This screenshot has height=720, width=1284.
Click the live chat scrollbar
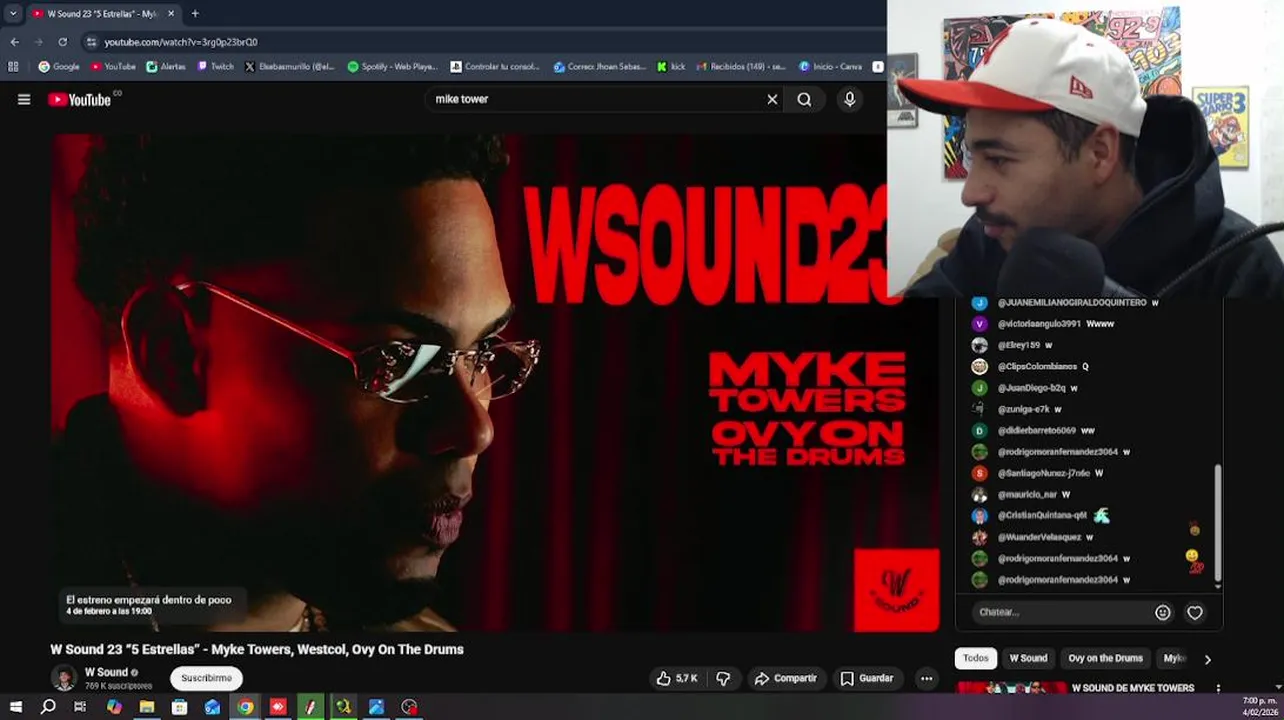click(1217, 522)
